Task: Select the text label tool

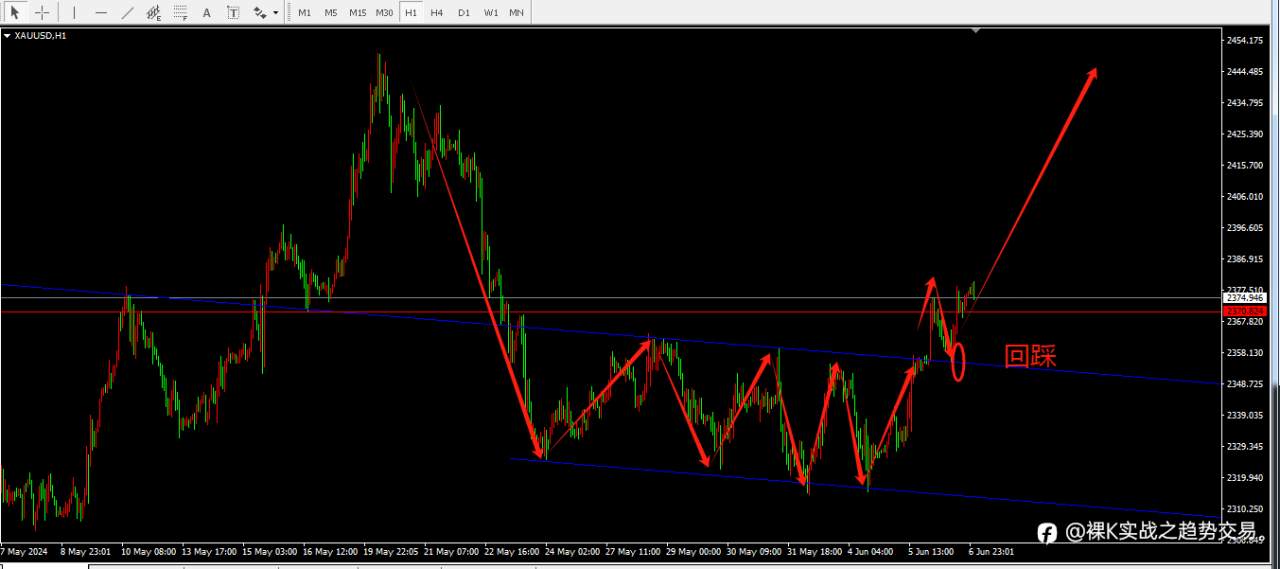Action: coord(233,13)
